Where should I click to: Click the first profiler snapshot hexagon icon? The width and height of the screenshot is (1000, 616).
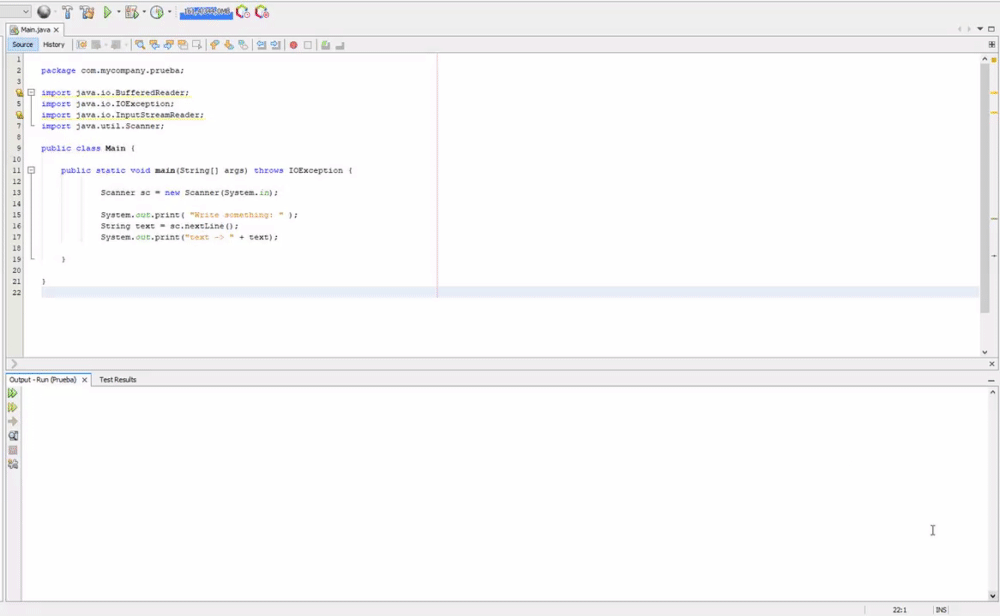click(242, 11)
